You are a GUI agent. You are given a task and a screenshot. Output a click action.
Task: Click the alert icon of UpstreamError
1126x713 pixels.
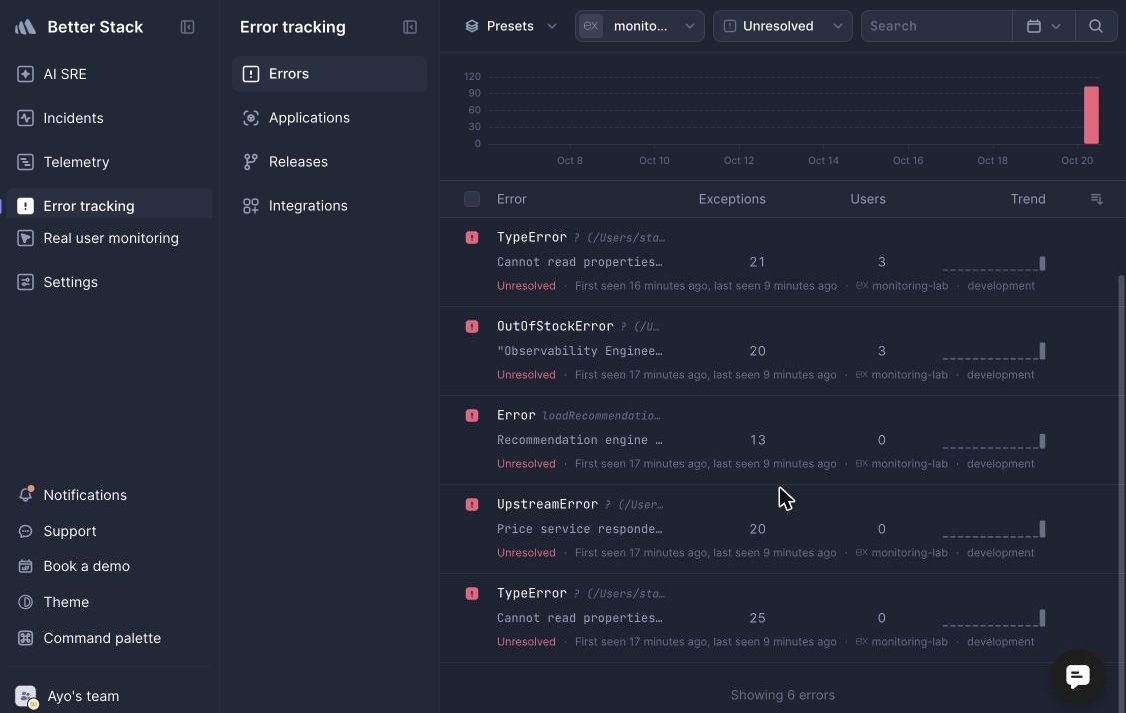(x=472, y=505)
